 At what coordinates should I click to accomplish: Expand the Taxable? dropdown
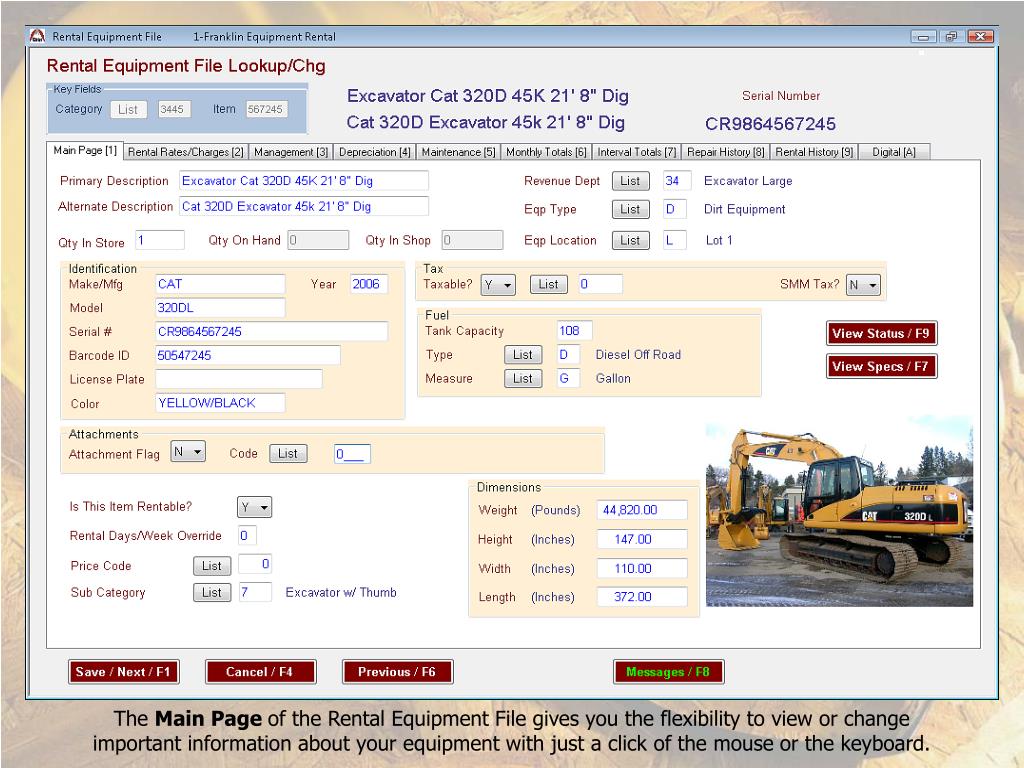[x=498, y=285]
